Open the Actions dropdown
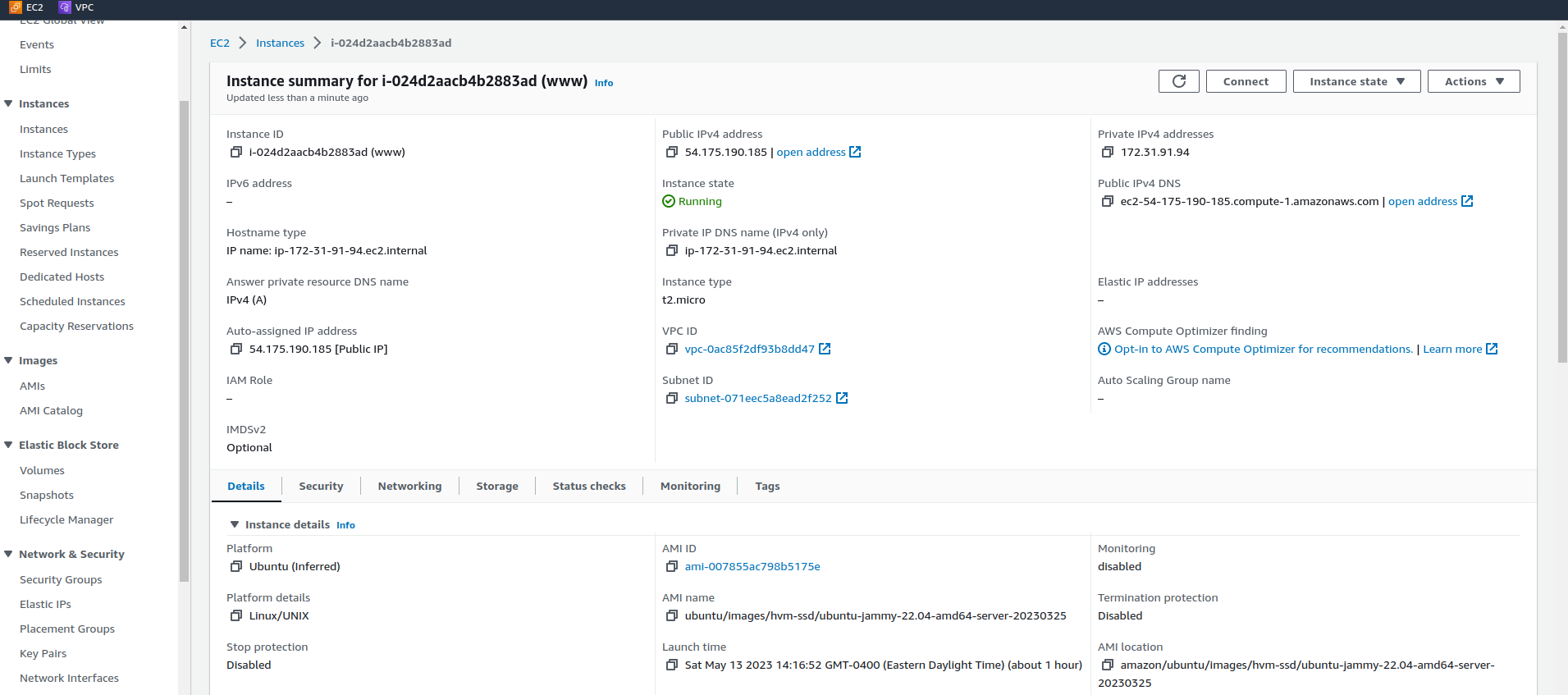This screenshot has width=1568, height=695. [1474, 81]
